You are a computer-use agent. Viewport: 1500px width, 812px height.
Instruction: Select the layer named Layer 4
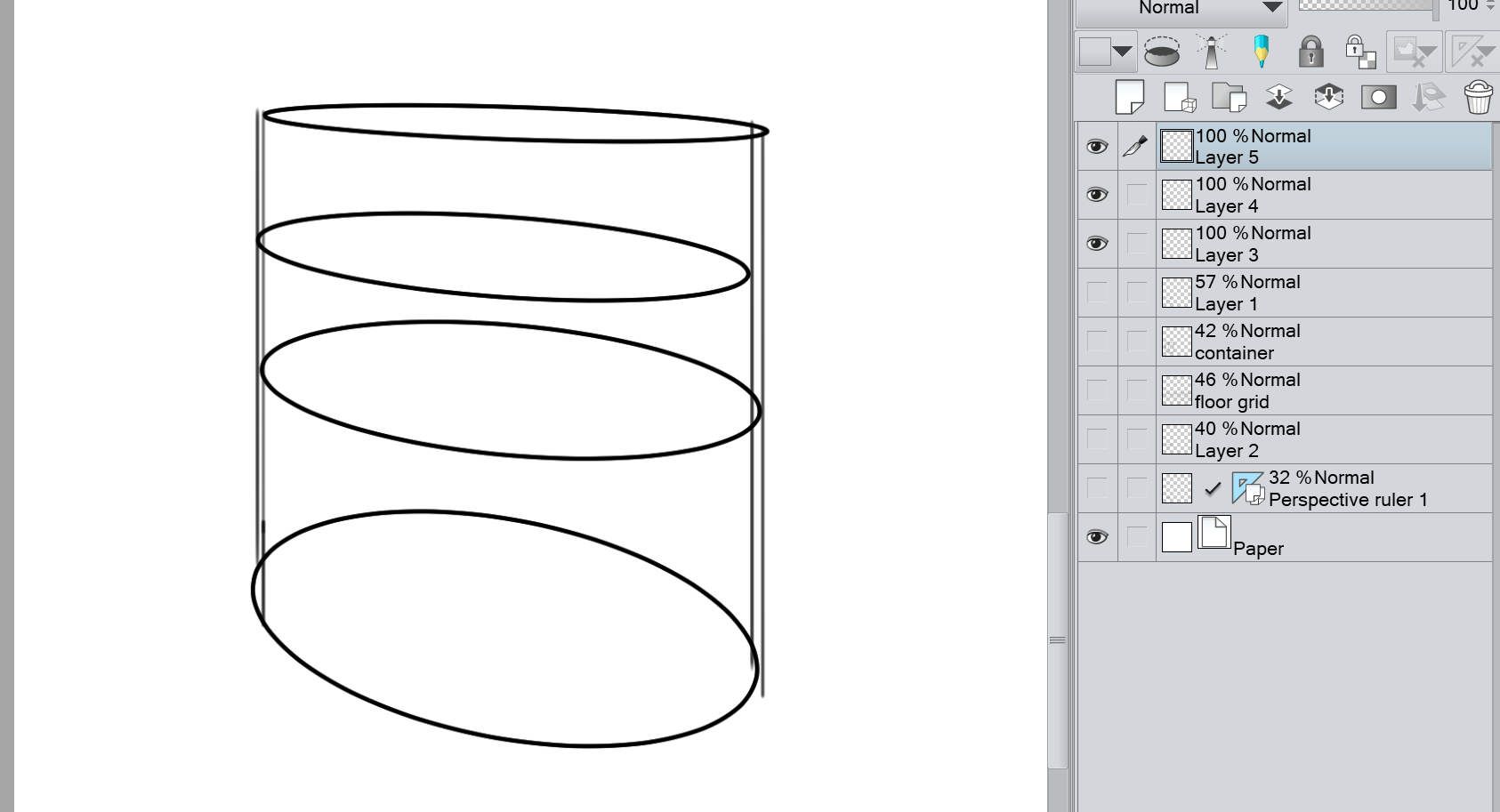coord(1227,206)
